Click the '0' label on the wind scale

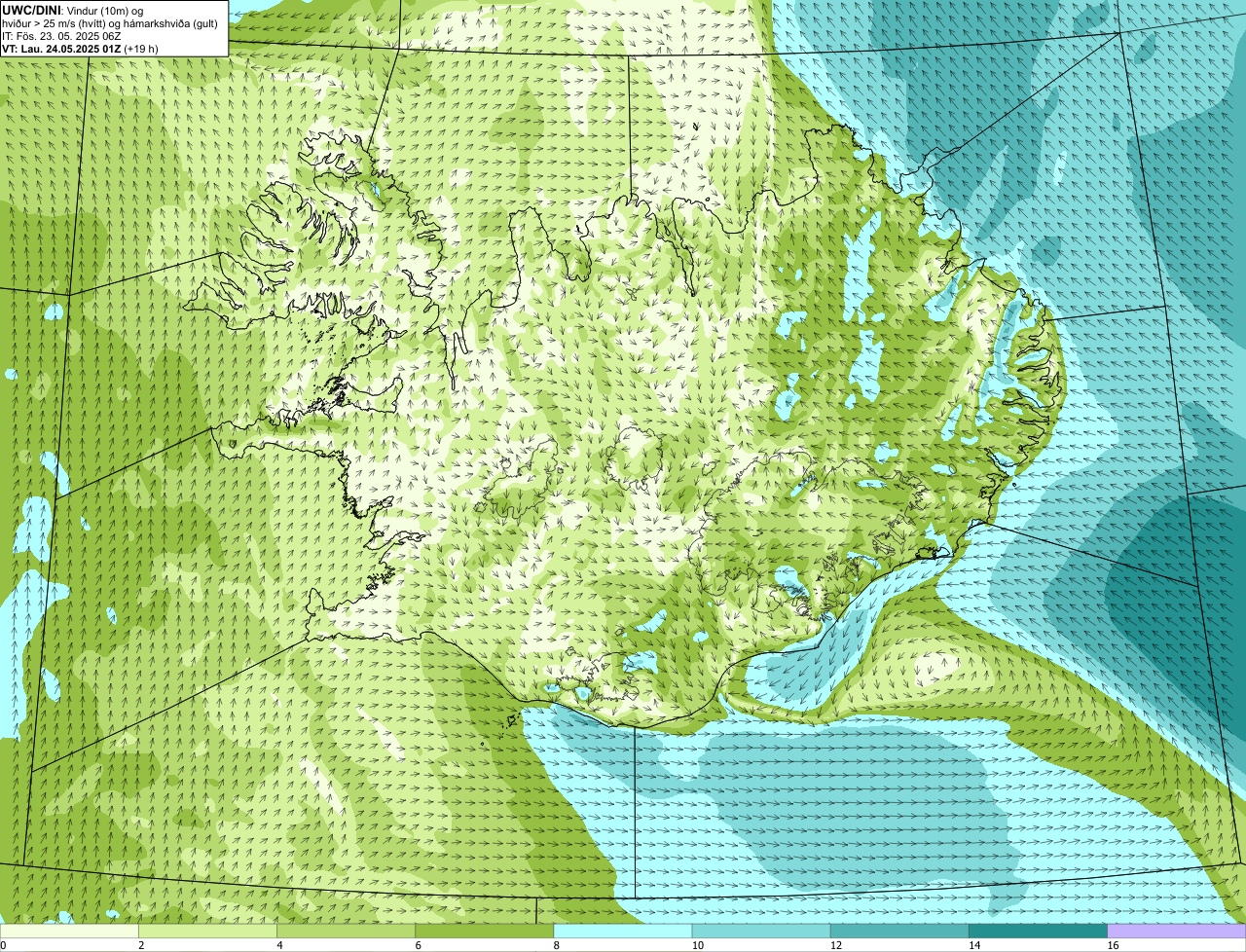[3, 945]
